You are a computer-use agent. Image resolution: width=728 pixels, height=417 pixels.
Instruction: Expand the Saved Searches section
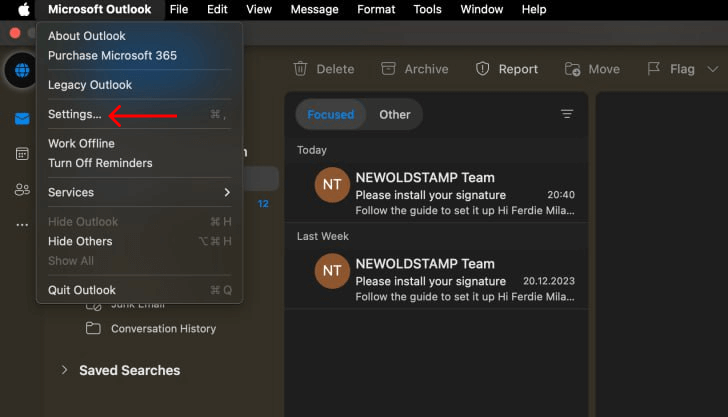65,370
